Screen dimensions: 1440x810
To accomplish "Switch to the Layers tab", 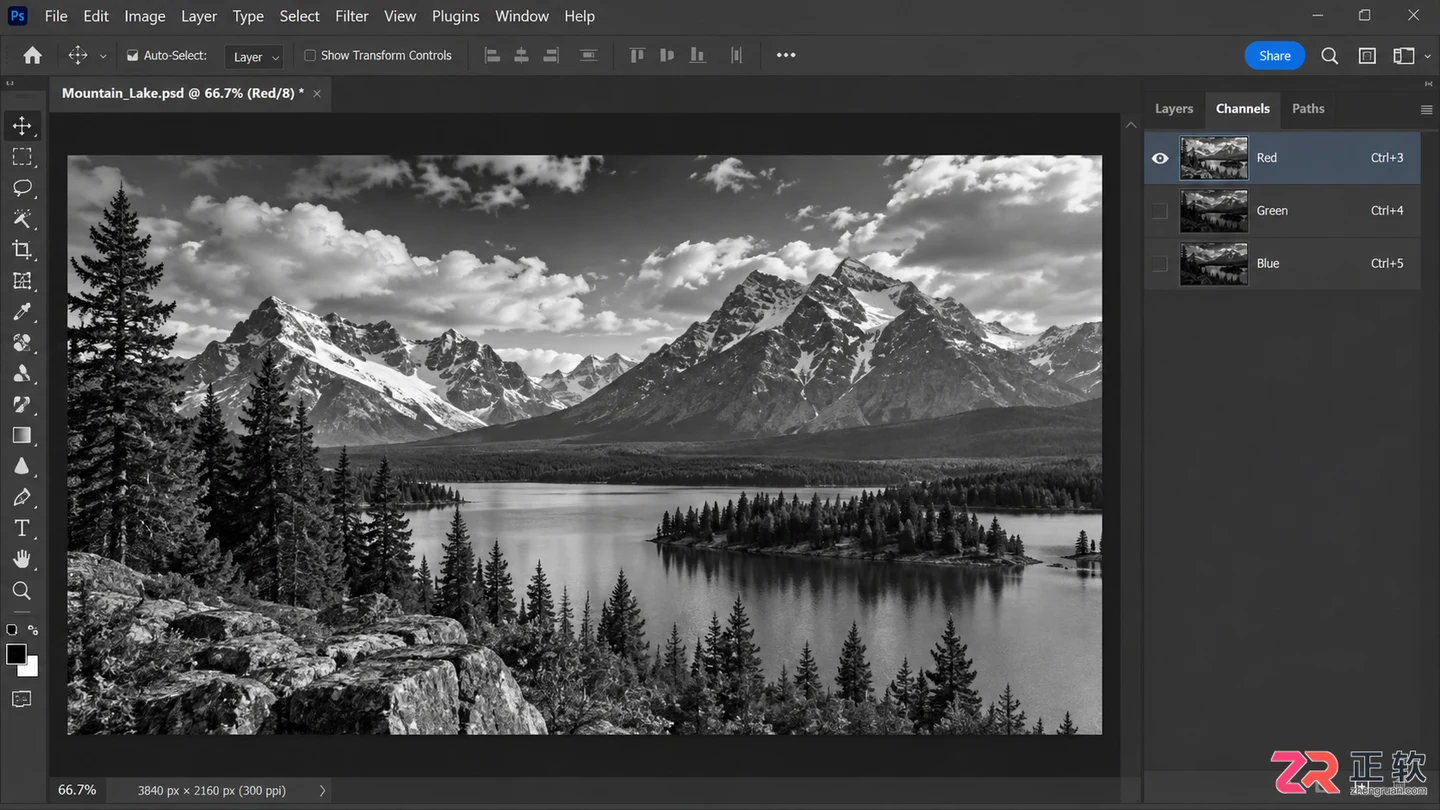I will point(1174,109).
